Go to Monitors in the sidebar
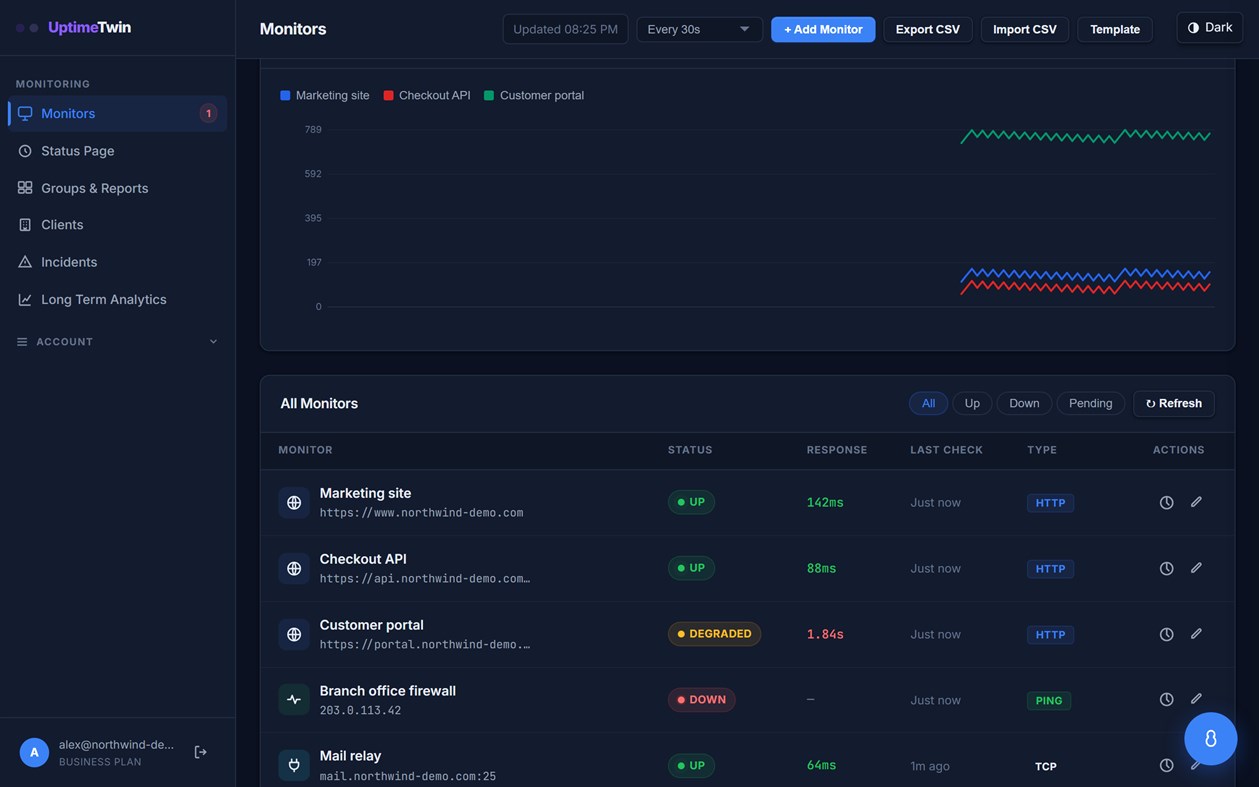The image size is (1259, 787). click(x=118, y=113)
